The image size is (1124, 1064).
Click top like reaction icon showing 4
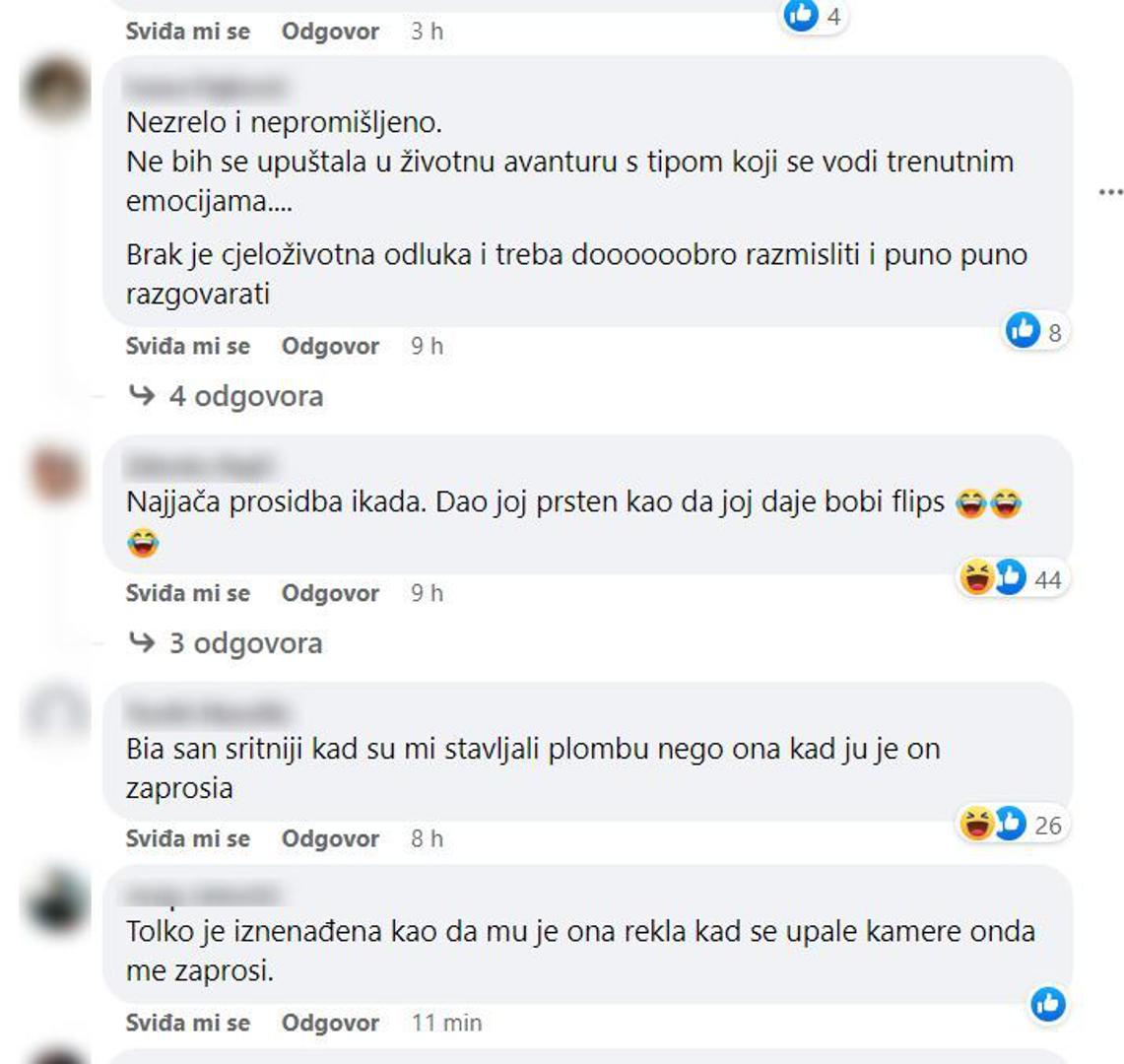click(x=801, y=15)
